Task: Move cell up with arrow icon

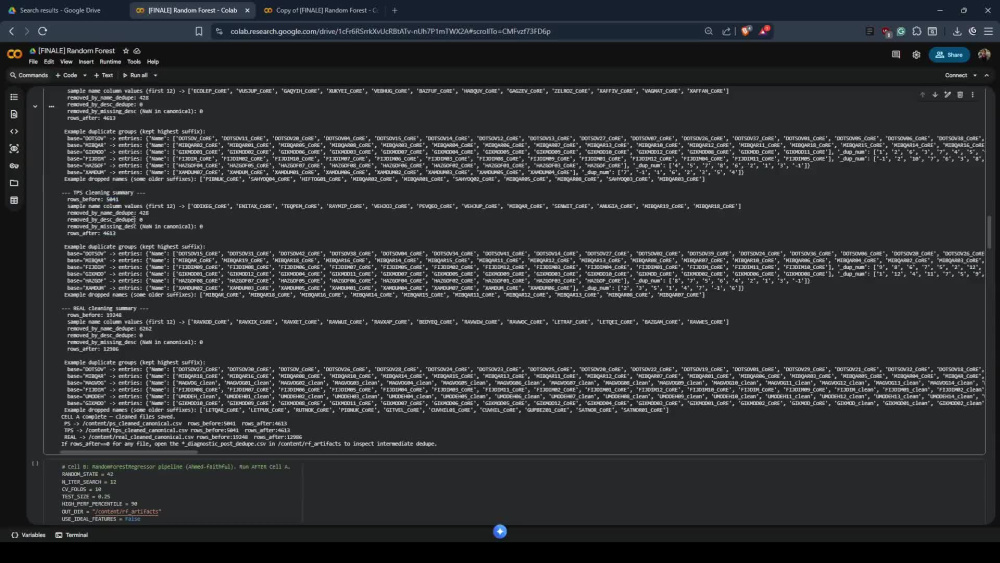Action: click(922, 95)
